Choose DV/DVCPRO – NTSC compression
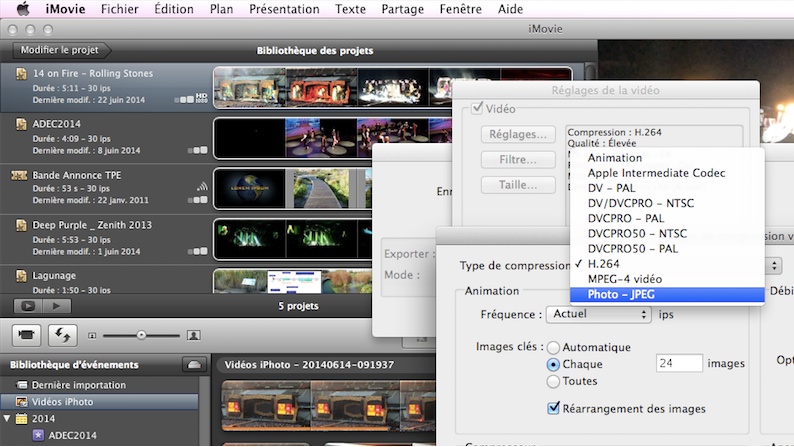 (x=667, y=204)
